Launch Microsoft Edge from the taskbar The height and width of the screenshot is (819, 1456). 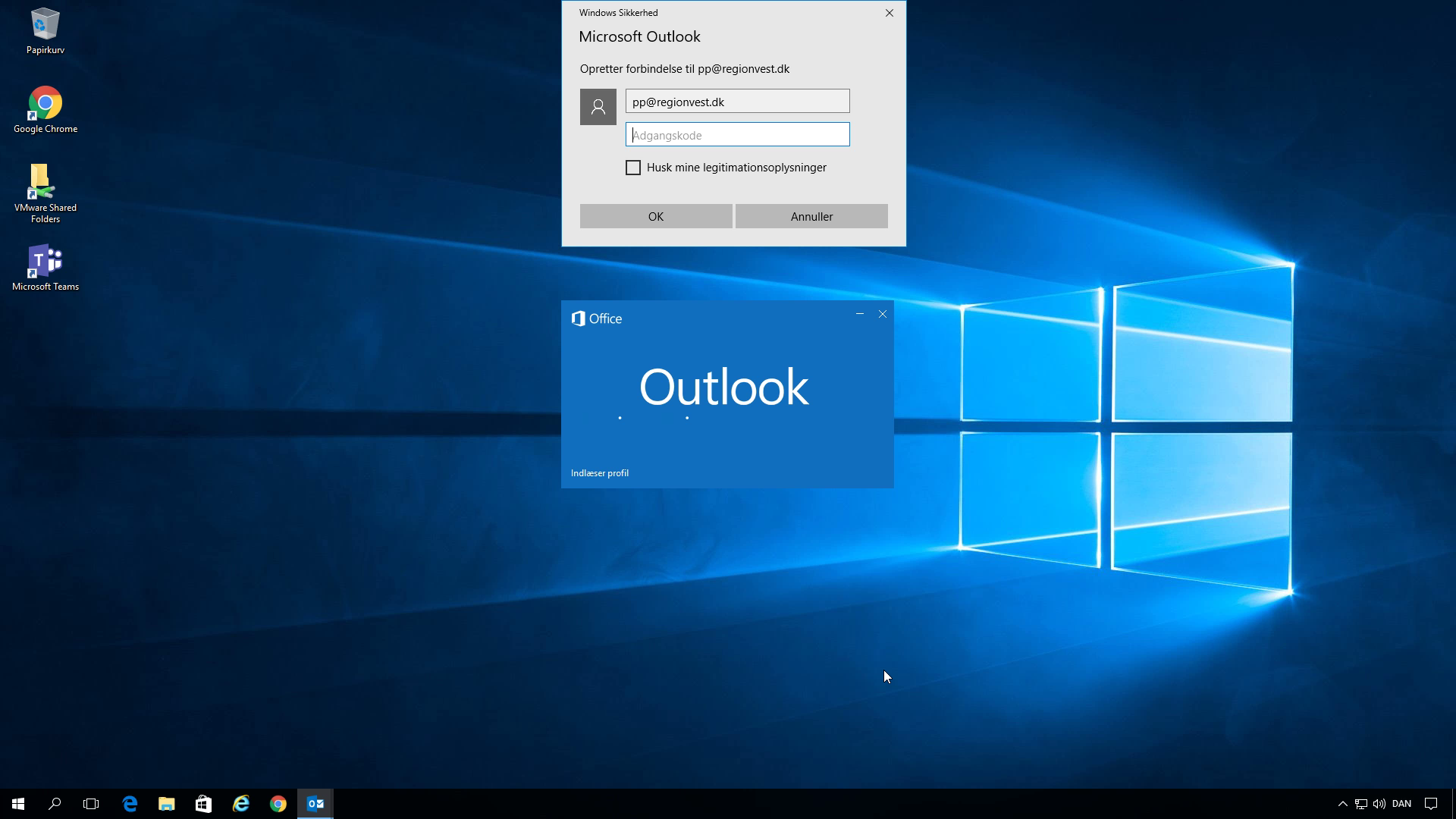(x=130, y=804)
